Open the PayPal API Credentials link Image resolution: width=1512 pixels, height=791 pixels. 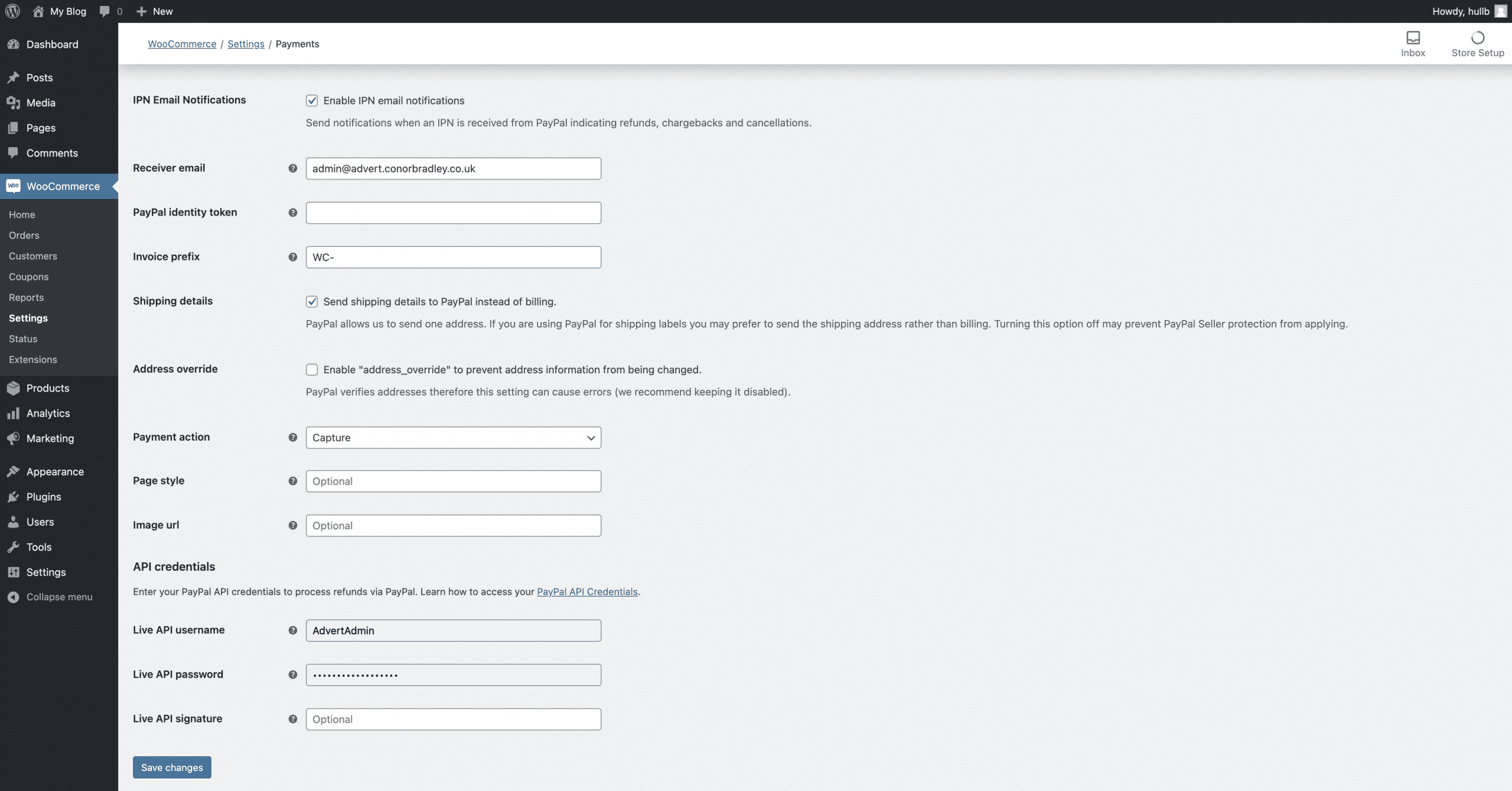coord(587,591)
